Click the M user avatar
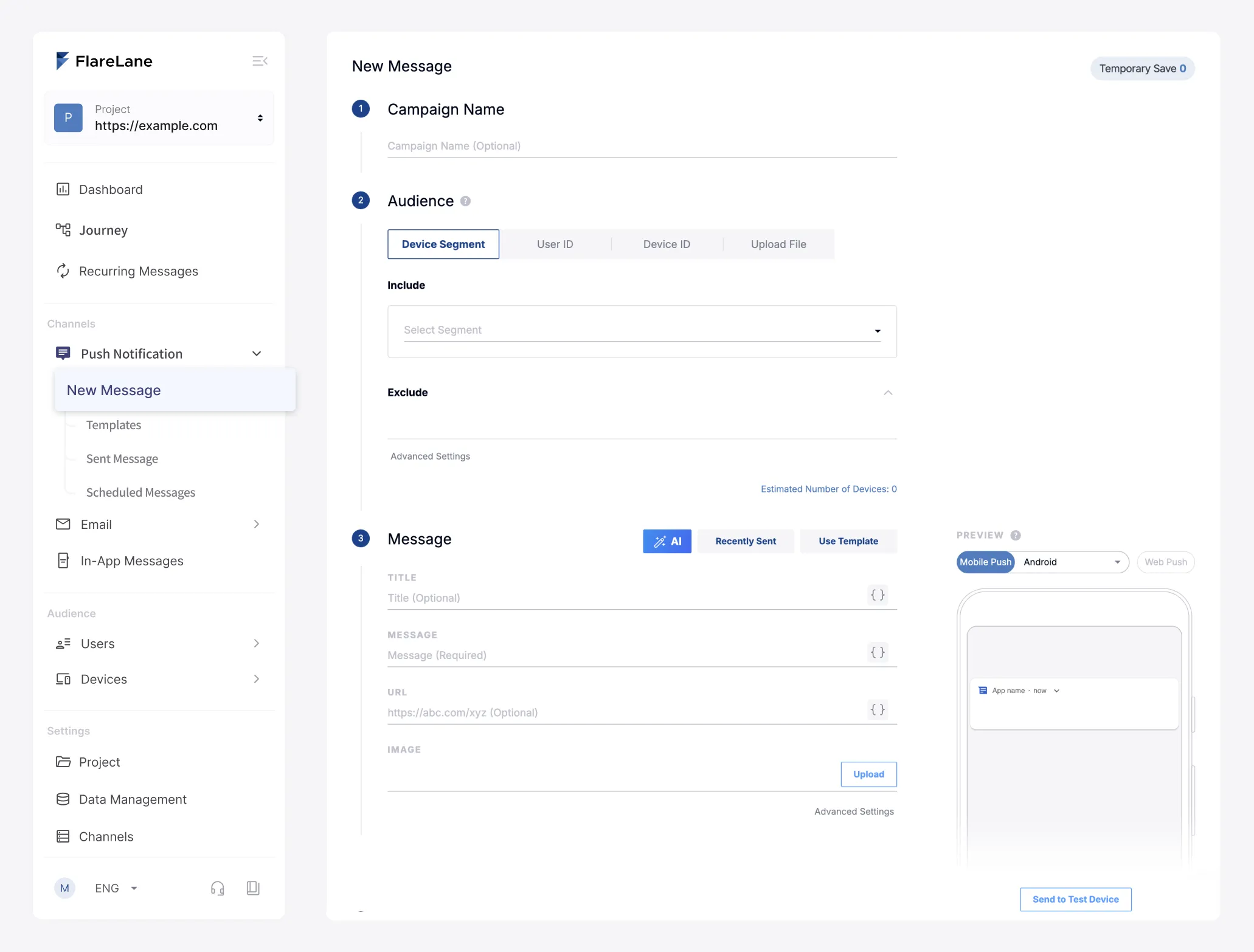Screen dimensions: 1254x952 coord(64,888)
